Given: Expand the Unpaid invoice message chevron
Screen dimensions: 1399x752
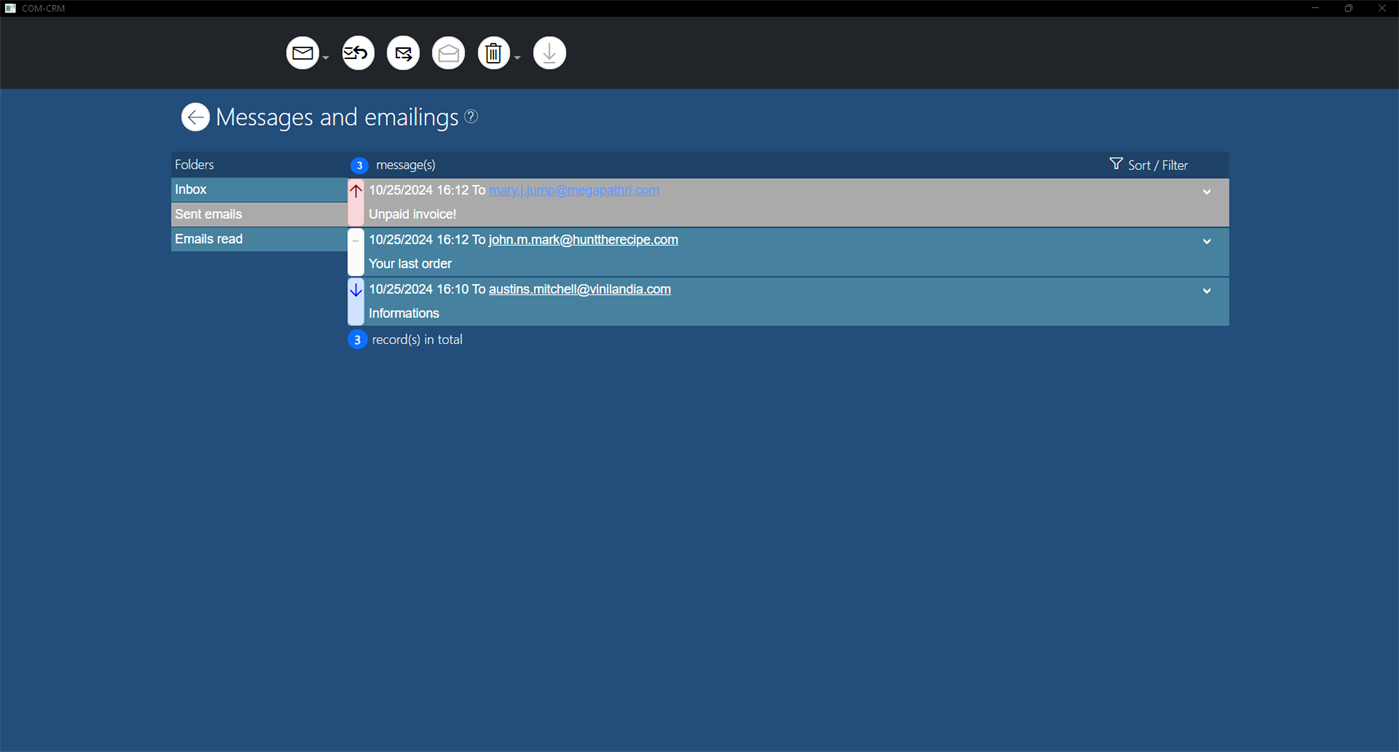Looking at the screenshot, I should click(x=1206, y=191).
